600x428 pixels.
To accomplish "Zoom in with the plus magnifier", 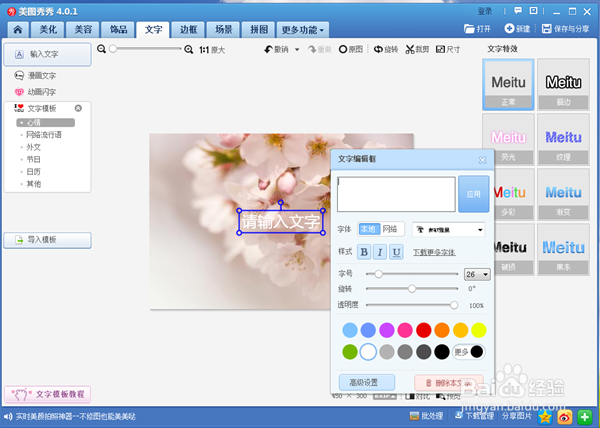I will pos(189,49).
